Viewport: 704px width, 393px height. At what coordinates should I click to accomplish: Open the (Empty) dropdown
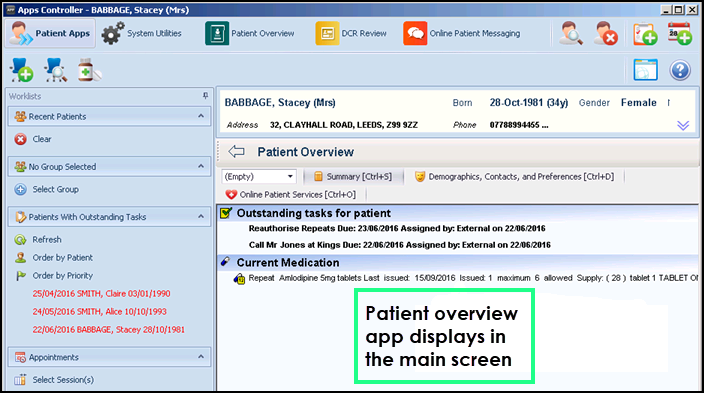259,177
